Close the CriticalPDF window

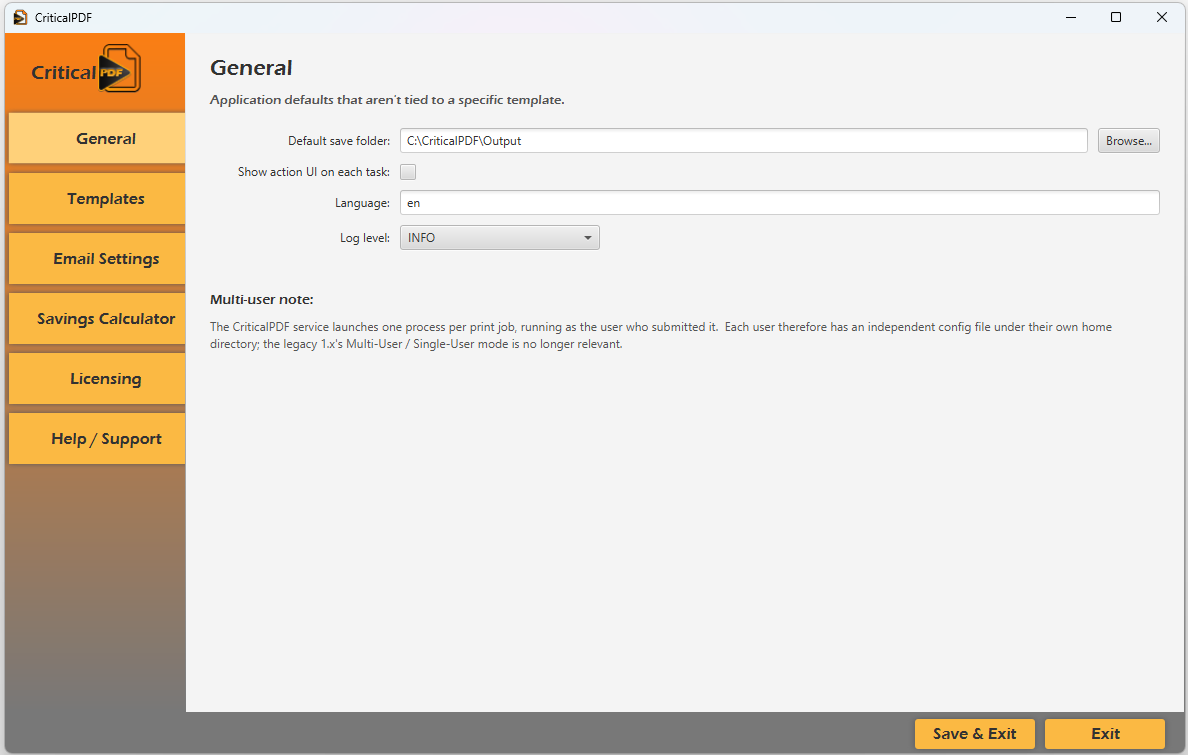point(1161,17)
